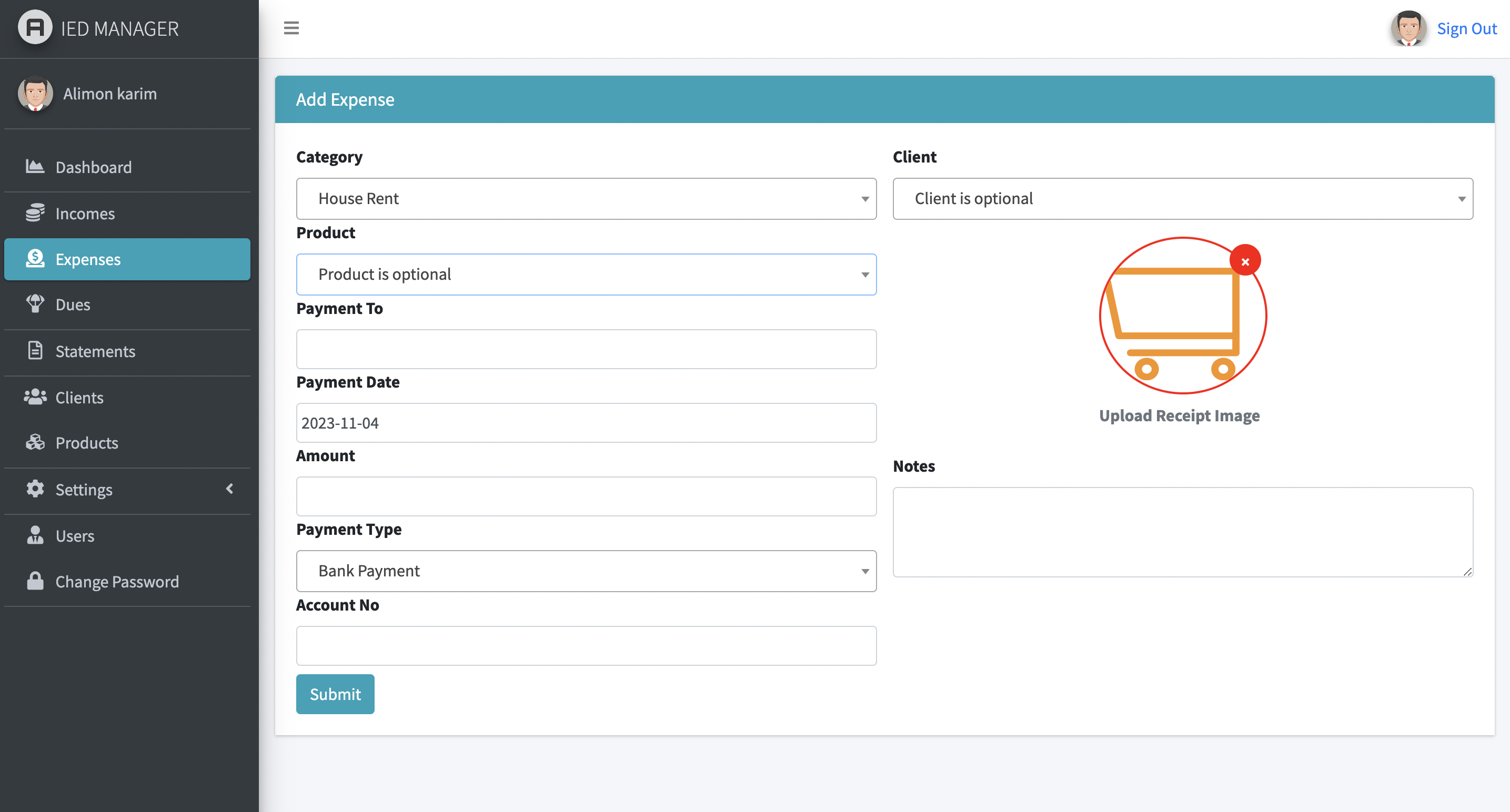1510x812 pixels.
Task: Click the shopping cart upload image
Action: coord(1182,317)
